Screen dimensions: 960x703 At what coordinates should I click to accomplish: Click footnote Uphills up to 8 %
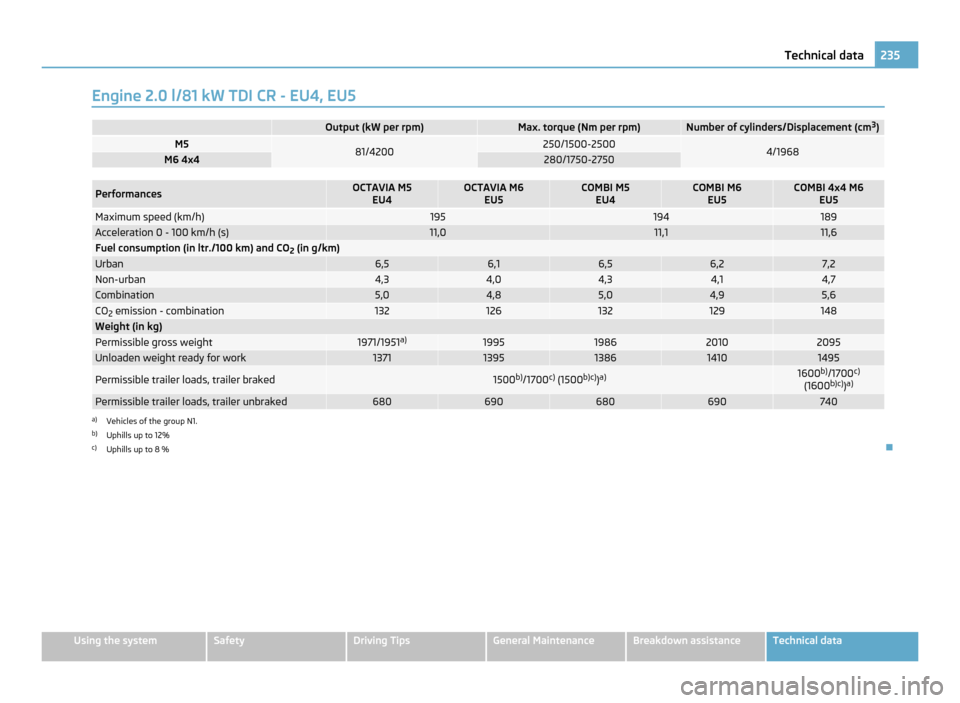(x=138, y=449)
